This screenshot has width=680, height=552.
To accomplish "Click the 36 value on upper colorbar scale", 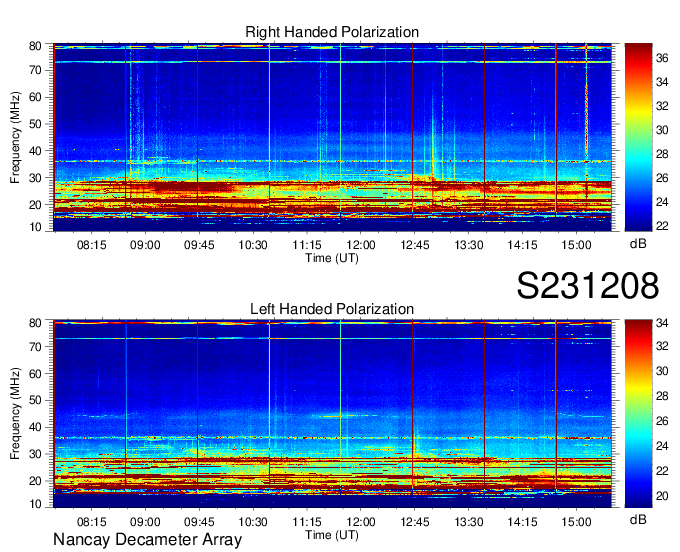I will [662, 58].
